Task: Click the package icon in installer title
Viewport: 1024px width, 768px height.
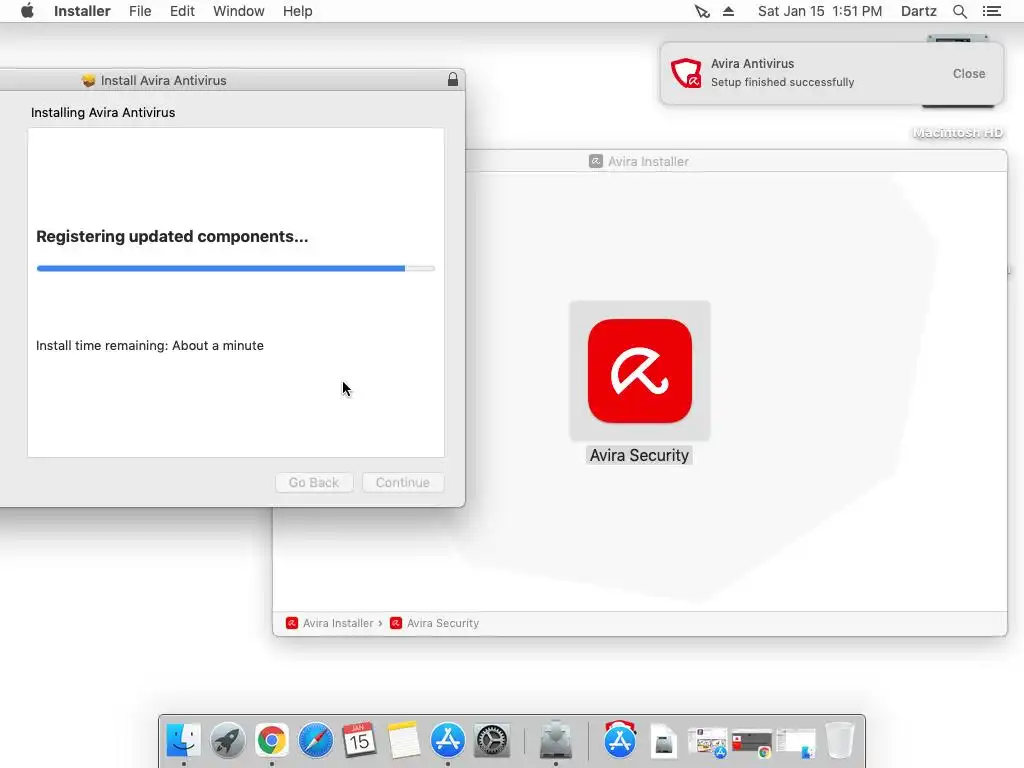Action: 89,80
